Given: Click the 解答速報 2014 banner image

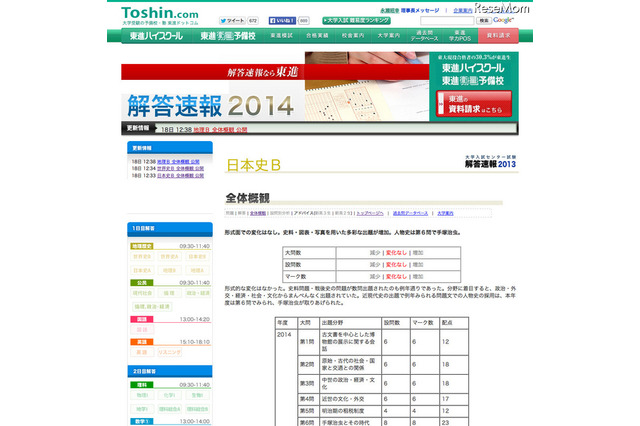Looking at the screenshot, I should [275, 86].
